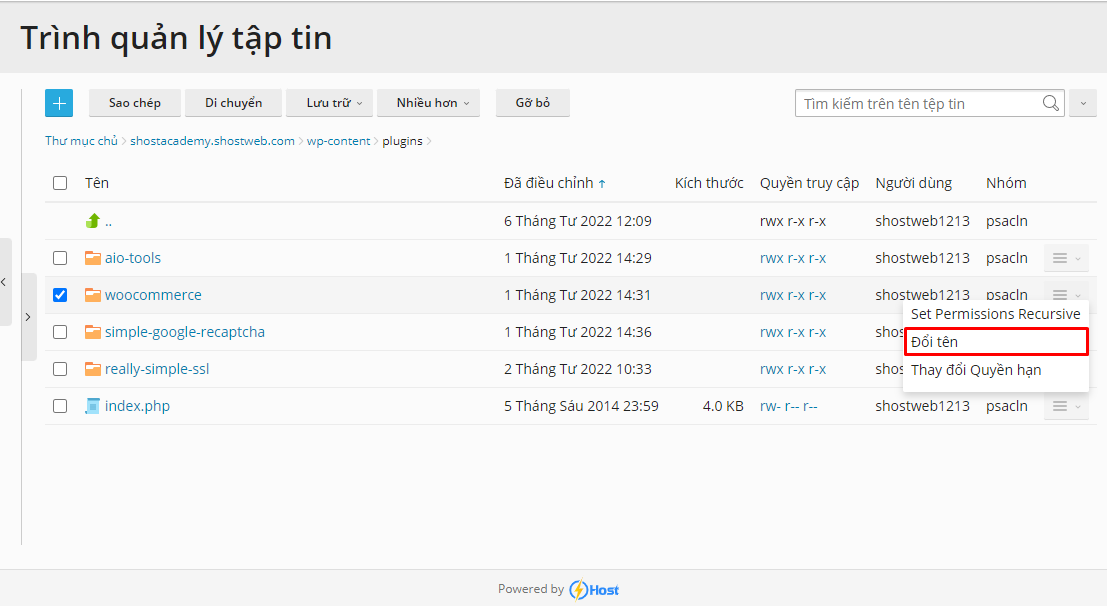Select all files via the header checkbox
The height and width of the screenshot is (606, 1107).
pyautogui.click(x=59, y=183)
